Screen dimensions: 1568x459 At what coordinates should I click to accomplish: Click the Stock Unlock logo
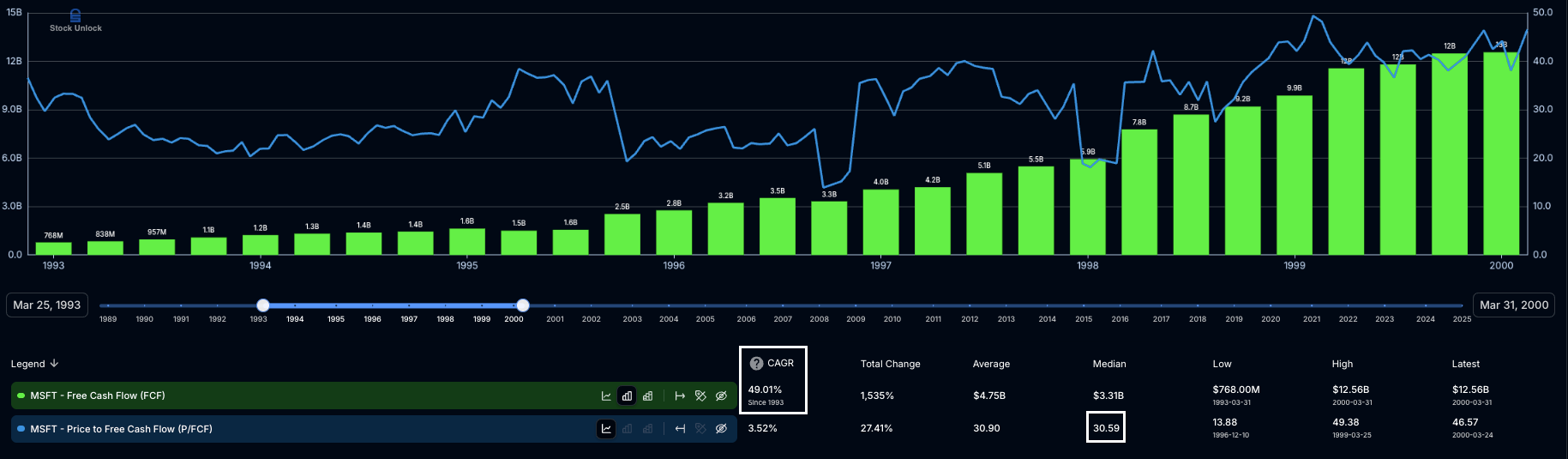point(75,21)
